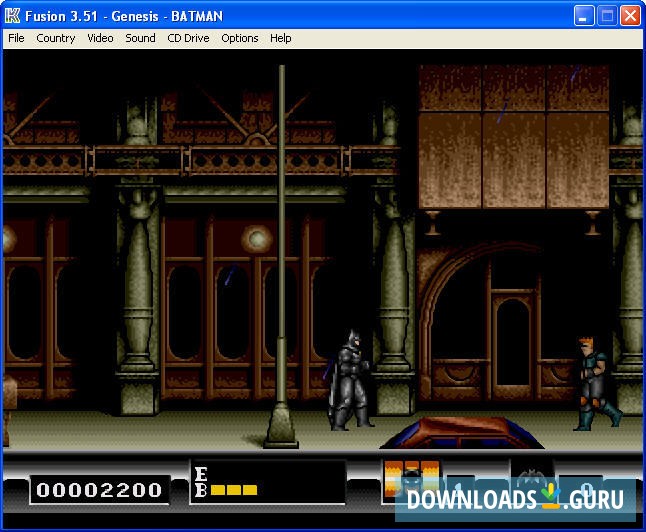The height and width of the screenshot is (532, 646).
Task: Click the enemy energy label E
Action: tap(201, 474)
